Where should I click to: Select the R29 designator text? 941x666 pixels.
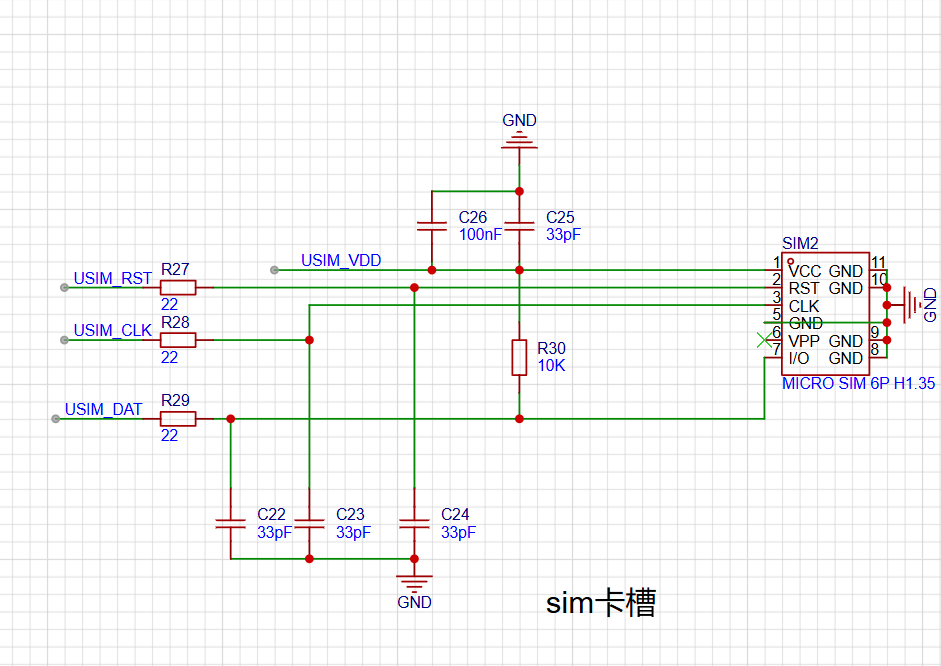(175, 400)
